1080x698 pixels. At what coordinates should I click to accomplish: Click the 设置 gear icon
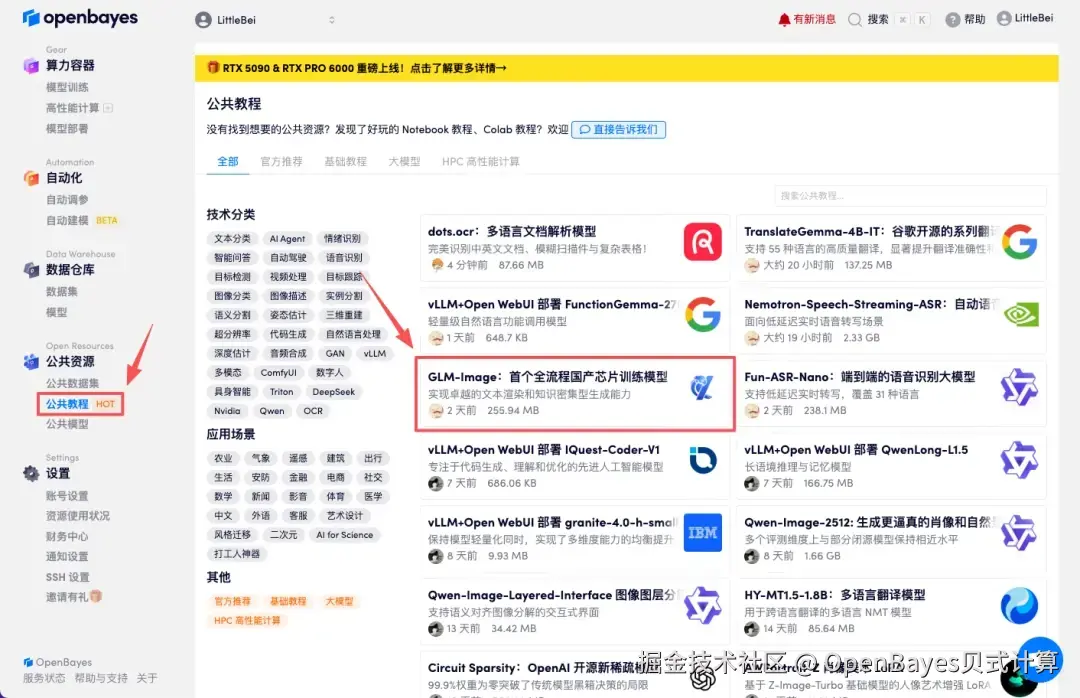pos(31,473)
